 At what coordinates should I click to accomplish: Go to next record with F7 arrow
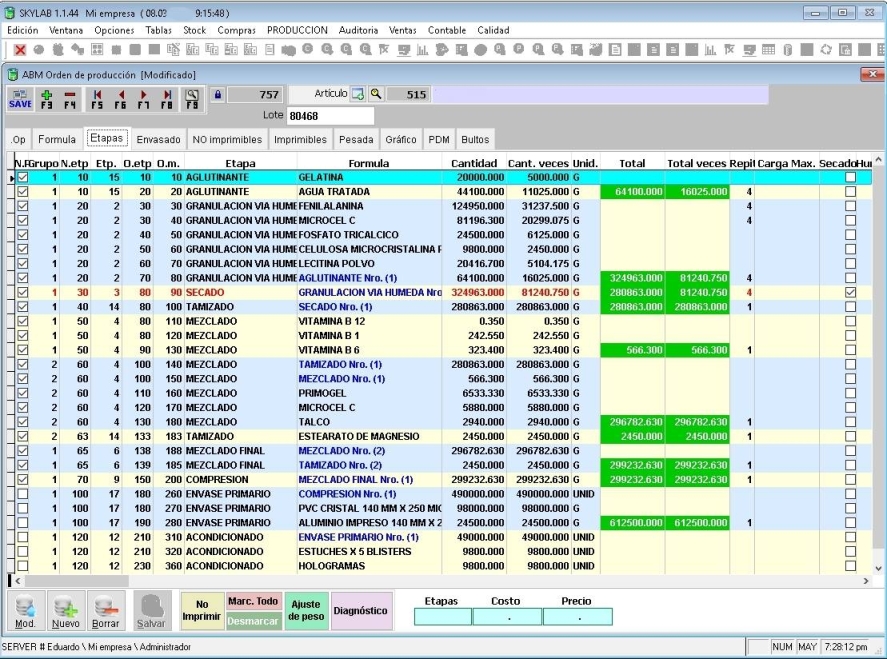(144, 98)
